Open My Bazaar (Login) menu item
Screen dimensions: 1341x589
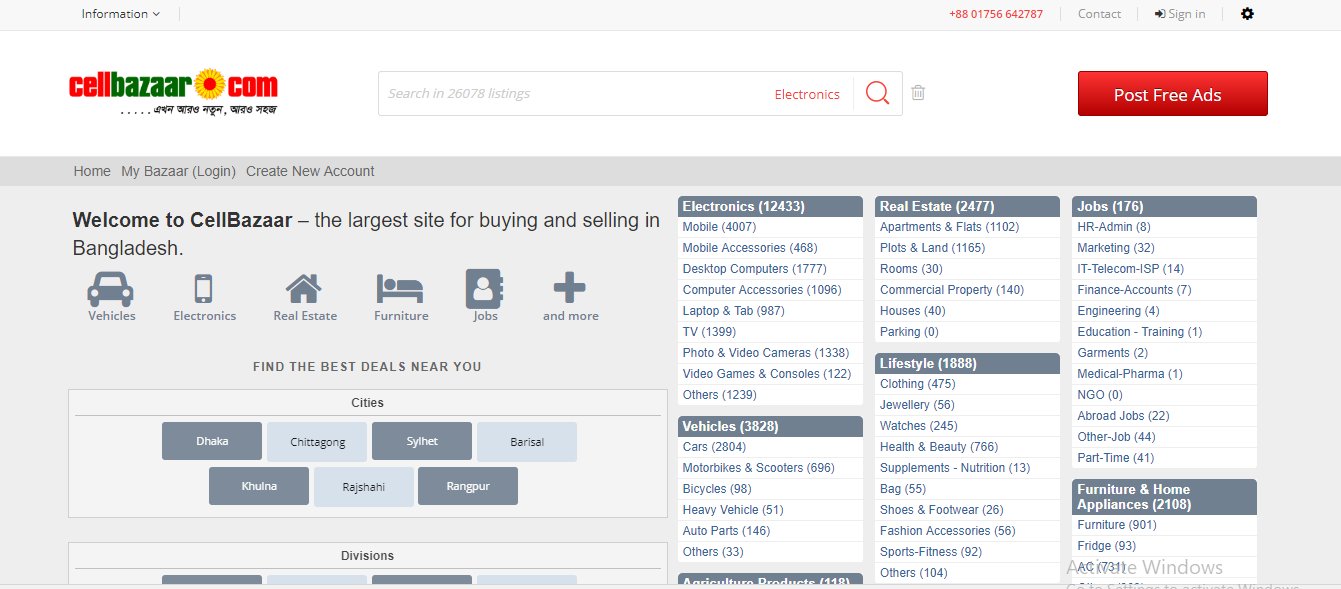[x=178, y=171]
